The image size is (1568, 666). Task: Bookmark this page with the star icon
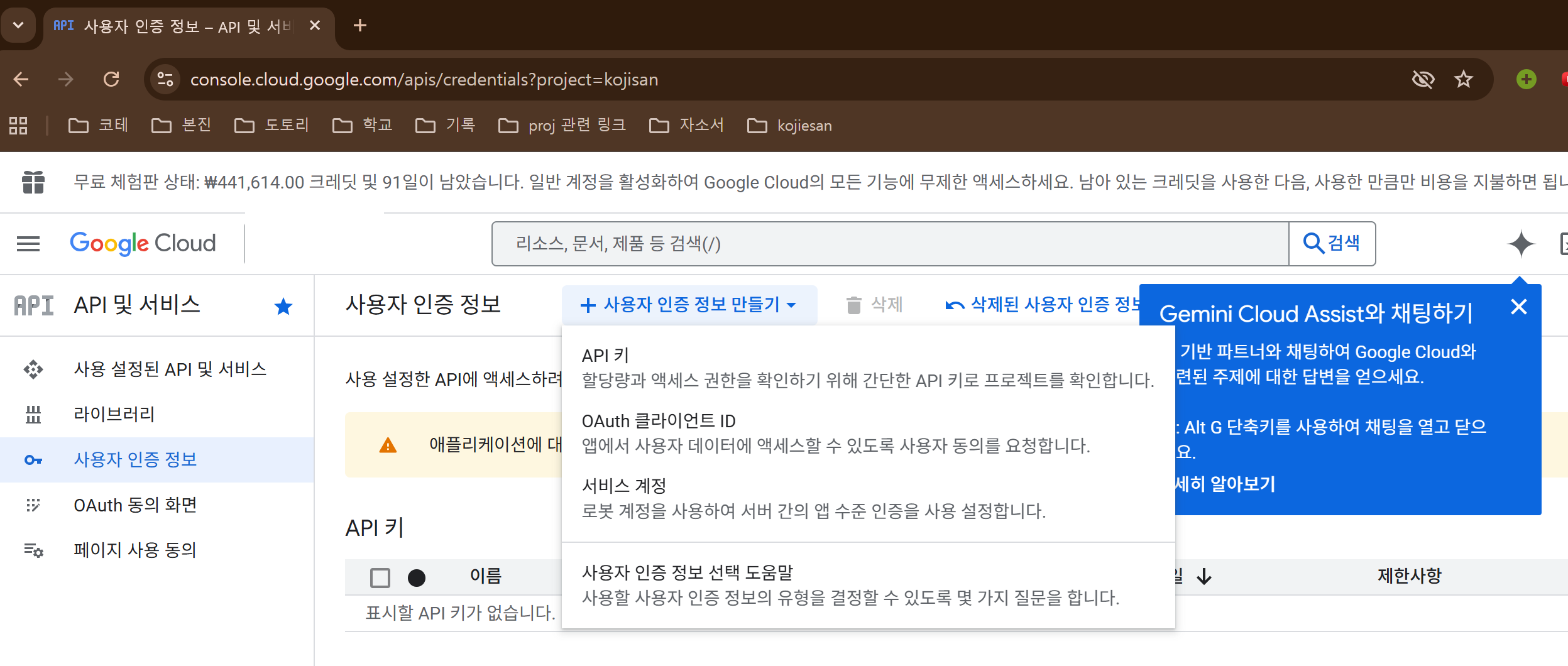pyautogui.click(x=1464, y=79)
